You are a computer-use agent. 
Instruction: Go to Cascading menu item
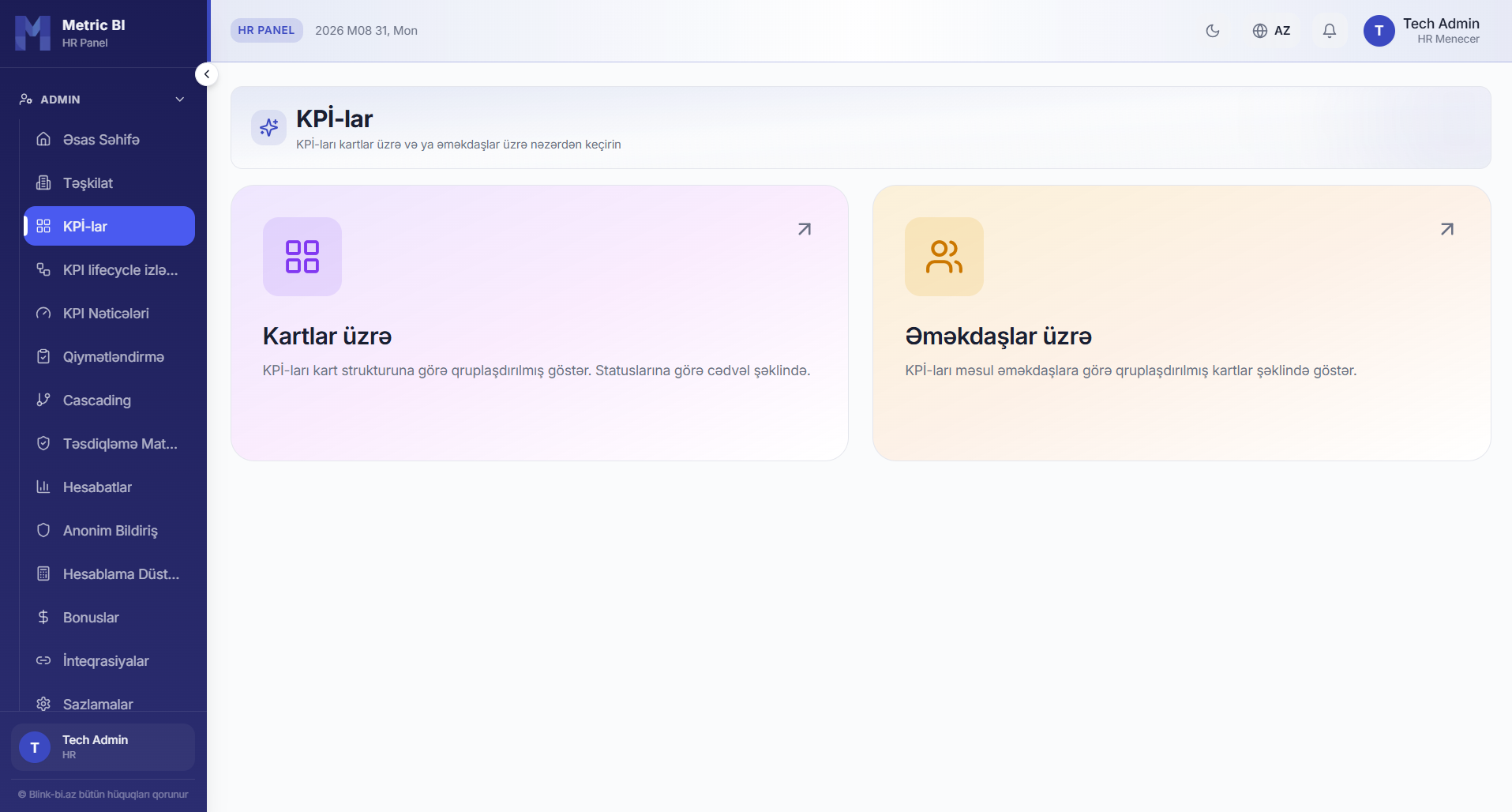coord(109,400)
